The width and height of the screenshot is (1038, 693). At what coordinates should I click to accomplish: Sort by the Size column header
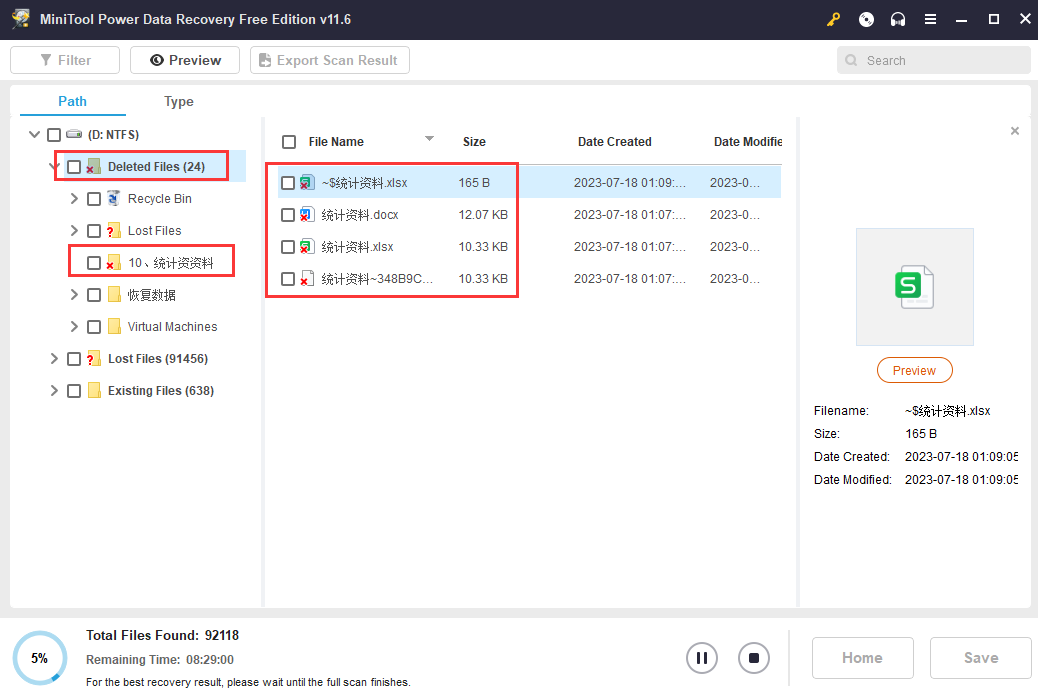point(474,142)
